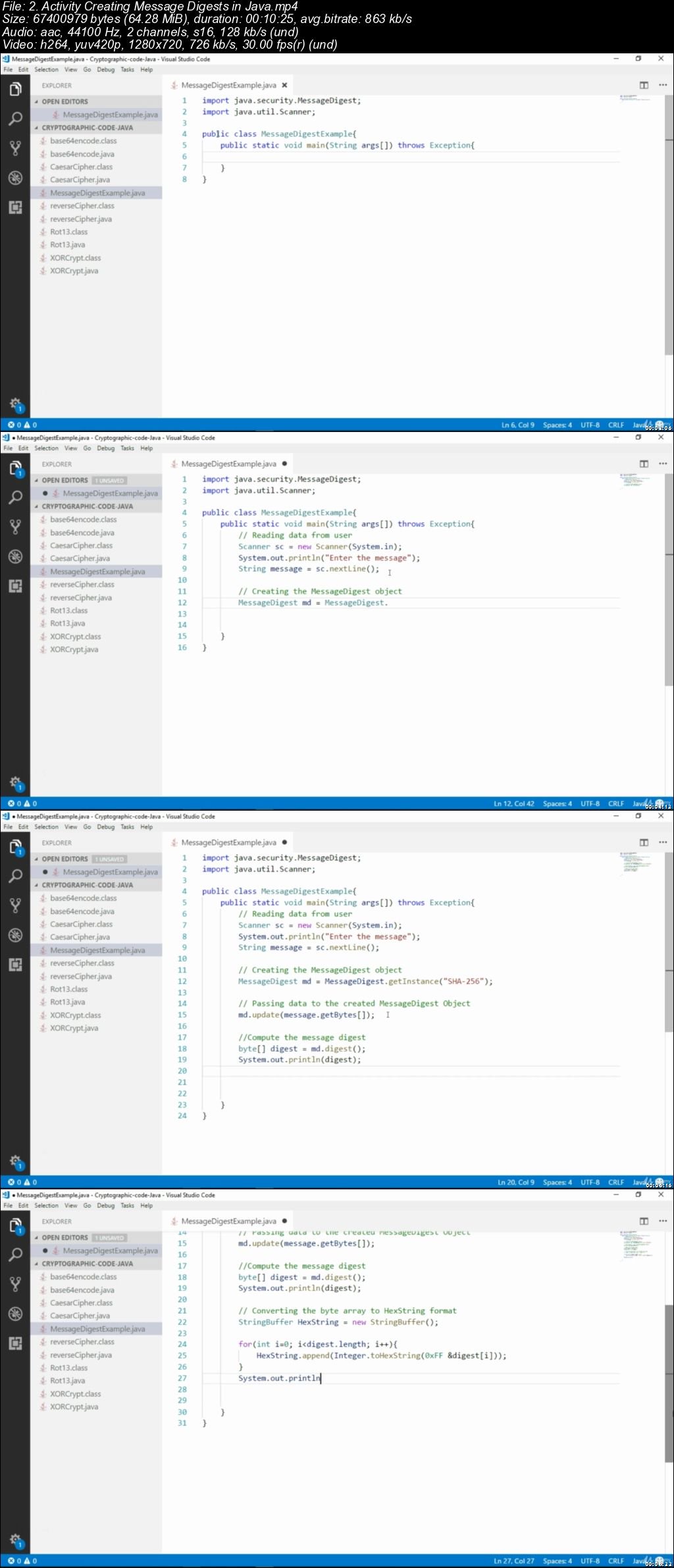Open Tasks menu in the 00:06:16 frame
This screenshot has width=674, height=1568.
pyautogui.click(x=127, y=826)
